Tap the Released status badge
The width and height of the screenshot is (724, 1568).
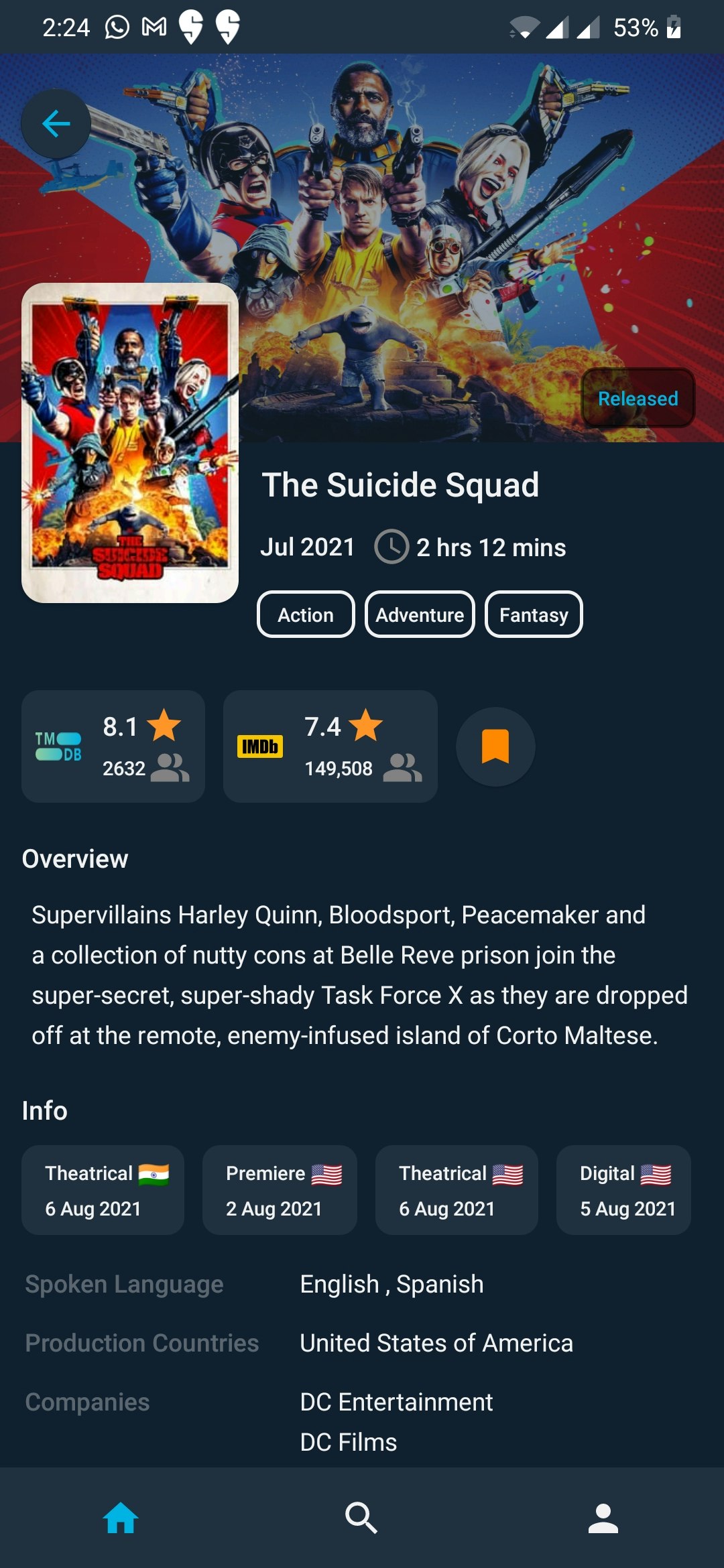(x=638, y=398)
